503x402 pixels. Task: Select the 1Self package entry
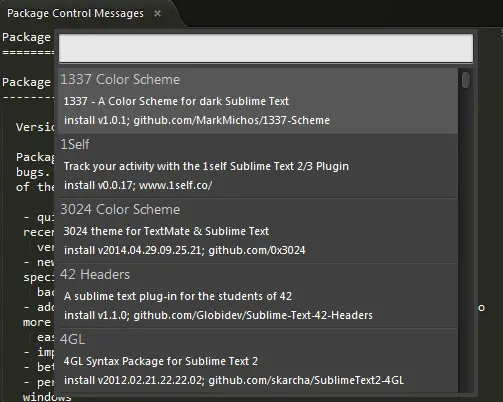[x=258, y=166]
